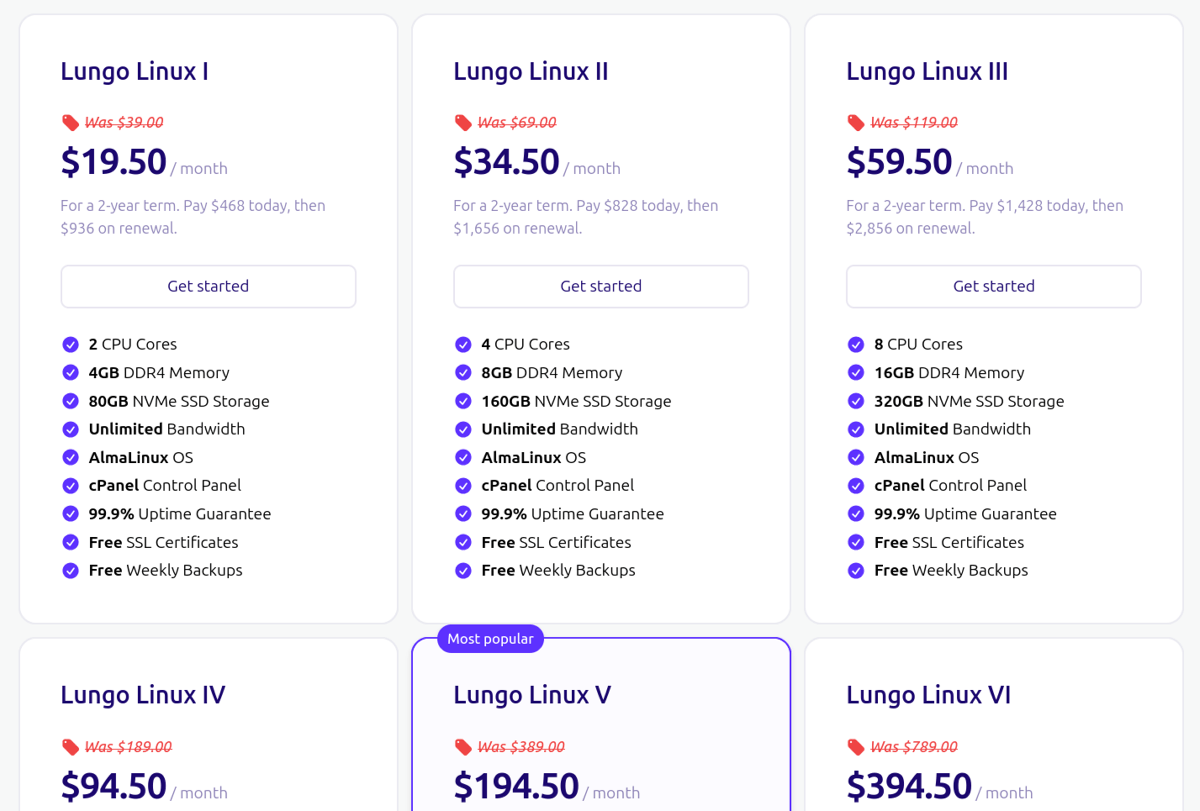Click the checkmark icon beside 160GB NVMe SSD Storage
1200x811 pixels.
tap(463, 401)
